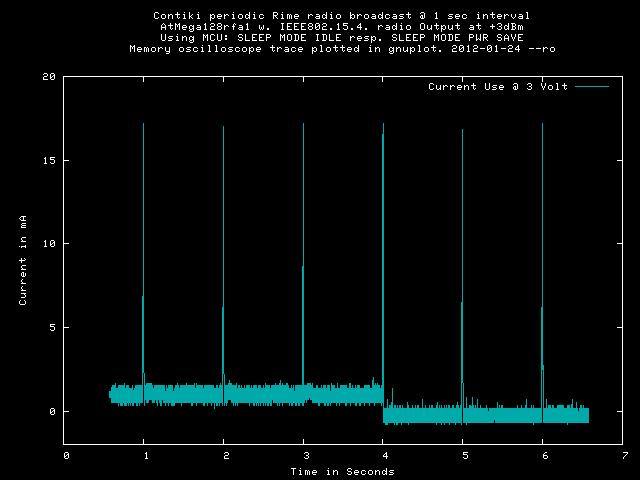Click the "Current in mA" y-axis label
Screen dimensions: 640x480
click(x=24, y=259)
